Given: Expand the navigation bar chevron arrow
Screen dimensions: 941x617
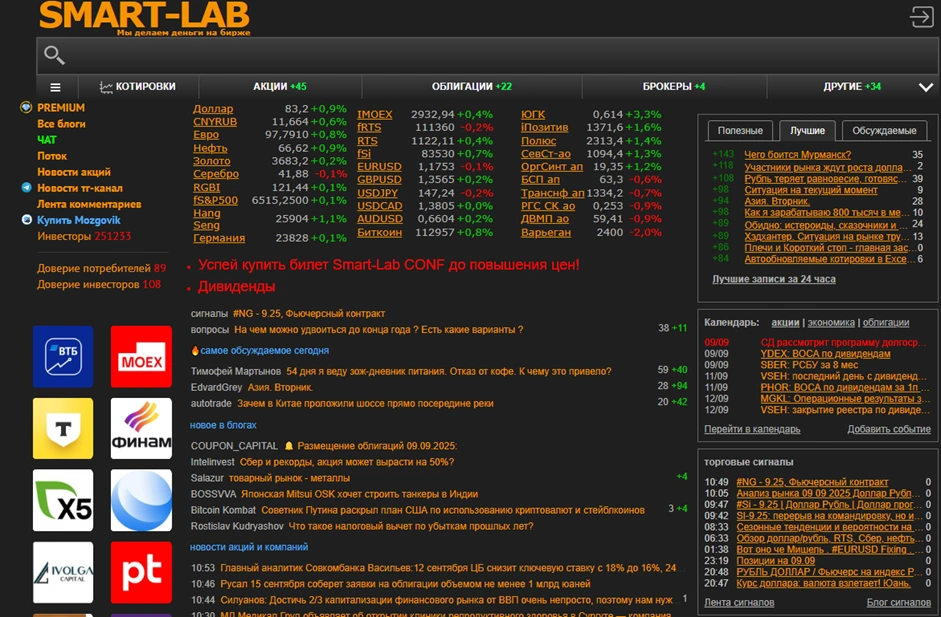Looking at the screenshot, I should [x=925, y=87].
